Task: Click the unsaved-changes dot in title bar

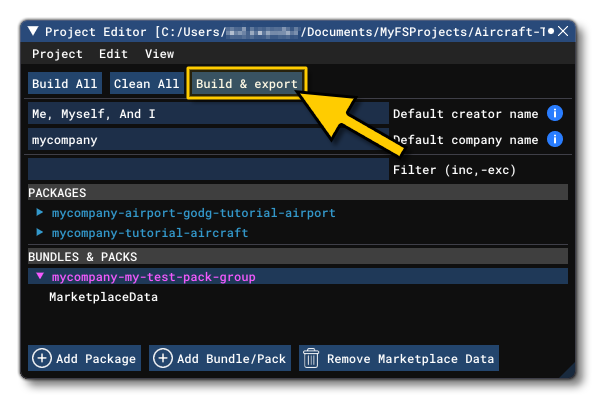Action: 551,31
